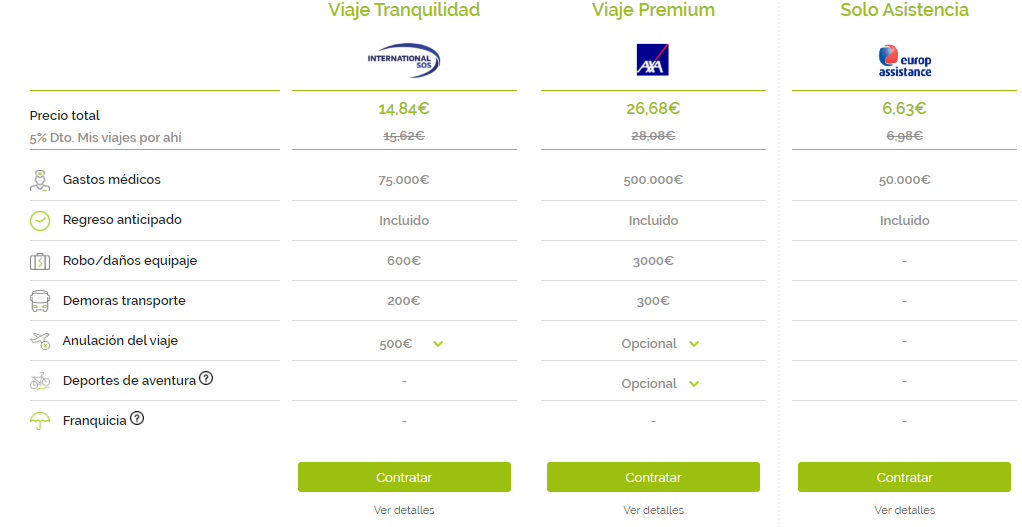Image resolution: width=1022 pixels, height=527 pixels.
Task: Contratar the Solo Asistencia plan
Action: click(904, 477)
